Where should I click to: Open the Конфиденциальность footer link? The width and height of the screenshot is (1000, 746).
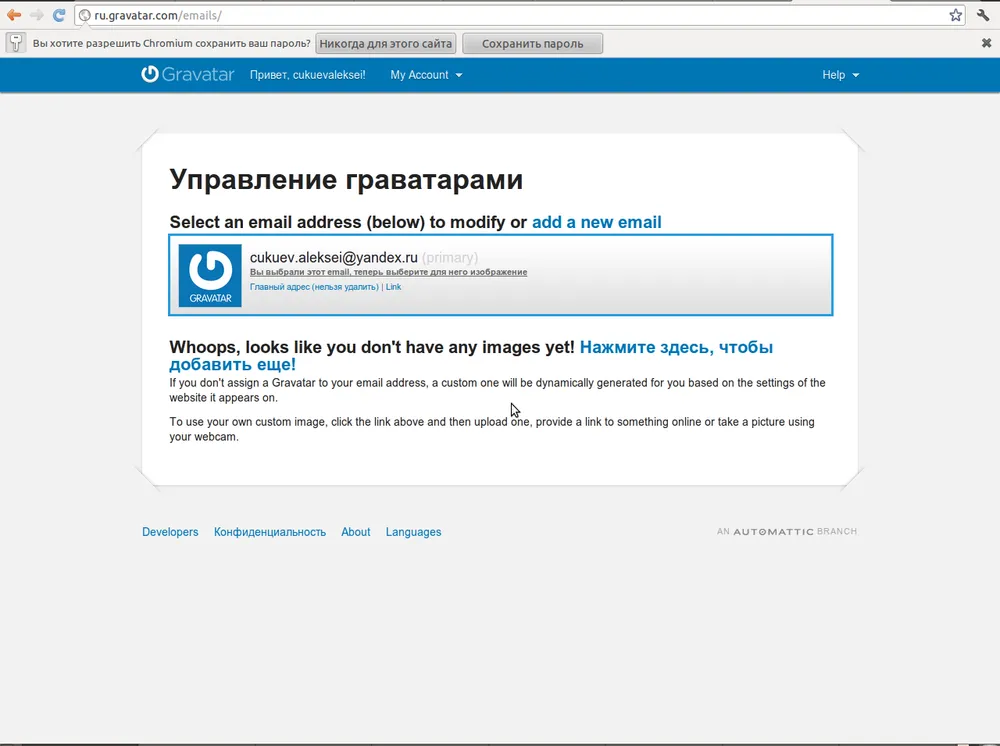[270, 532]
